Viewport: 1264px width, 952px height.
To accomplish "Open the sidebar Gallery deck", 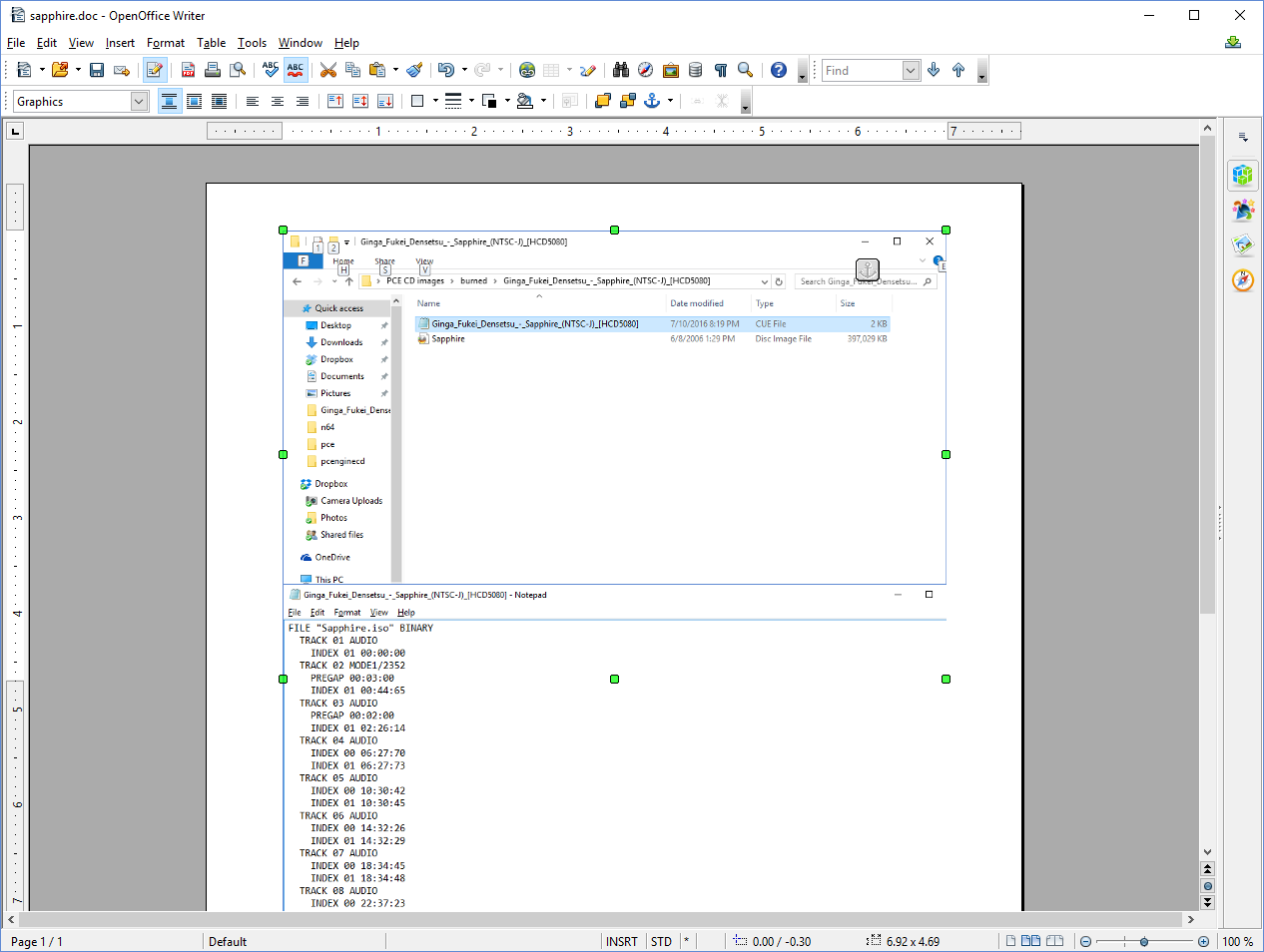I will tap(1243, 245).
